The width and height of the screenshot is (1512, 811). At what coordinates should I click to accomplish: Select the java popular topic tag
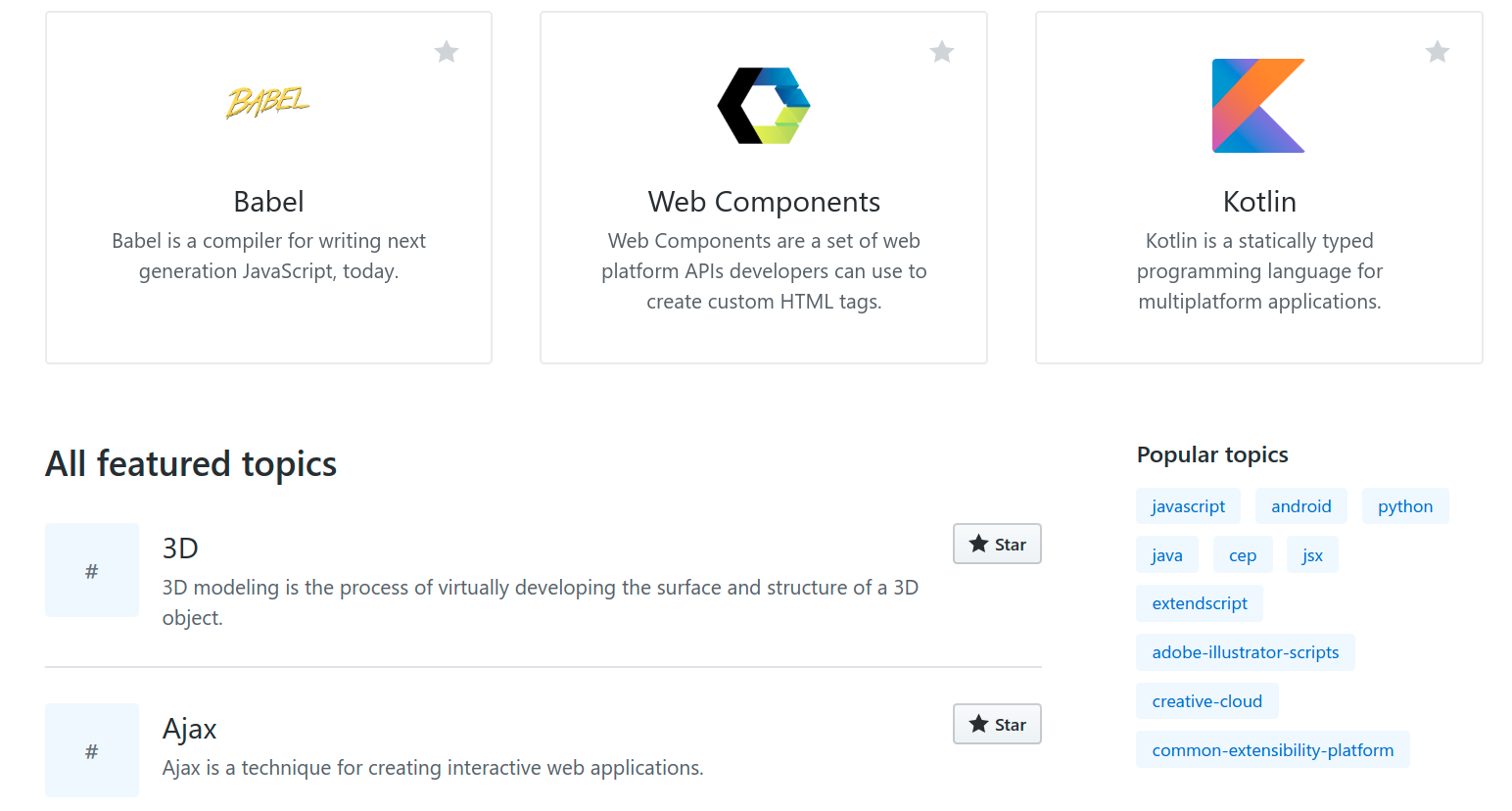[x=1166, y=555]
